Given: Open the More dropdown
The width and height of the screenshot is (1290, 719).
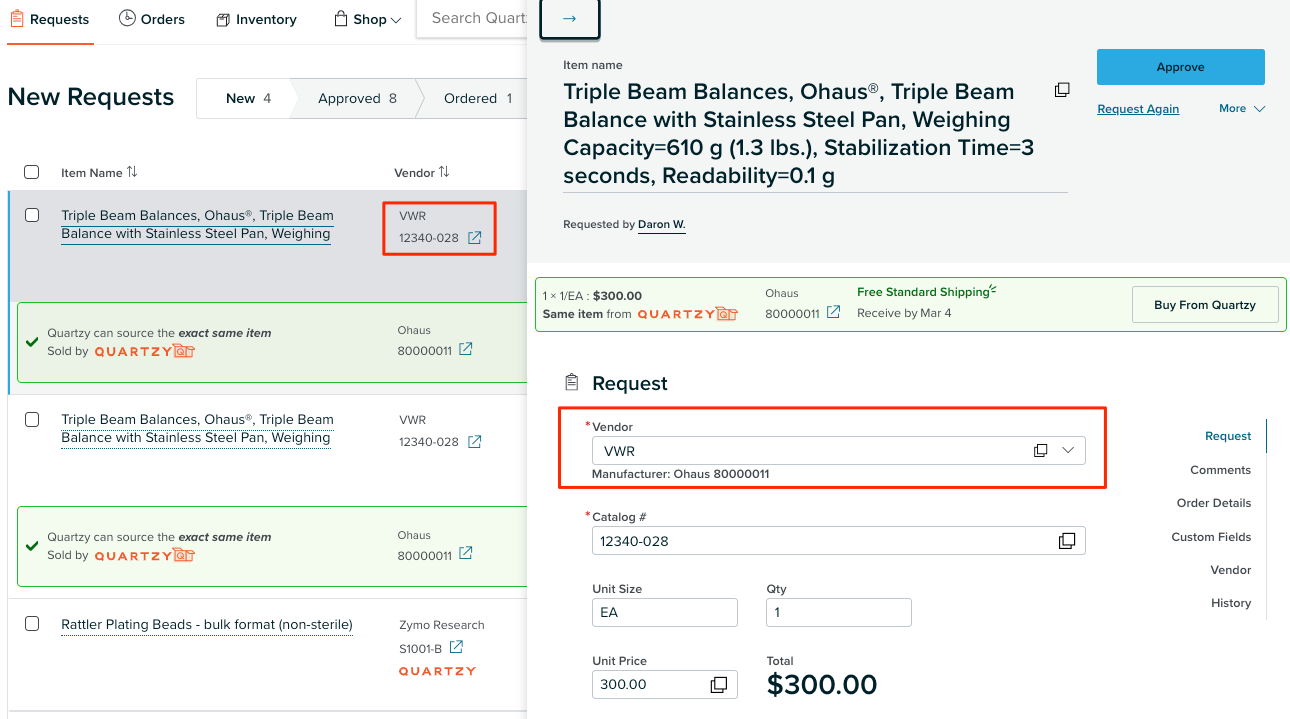Looking at the screenshot, I should [x=1242, y=108].
